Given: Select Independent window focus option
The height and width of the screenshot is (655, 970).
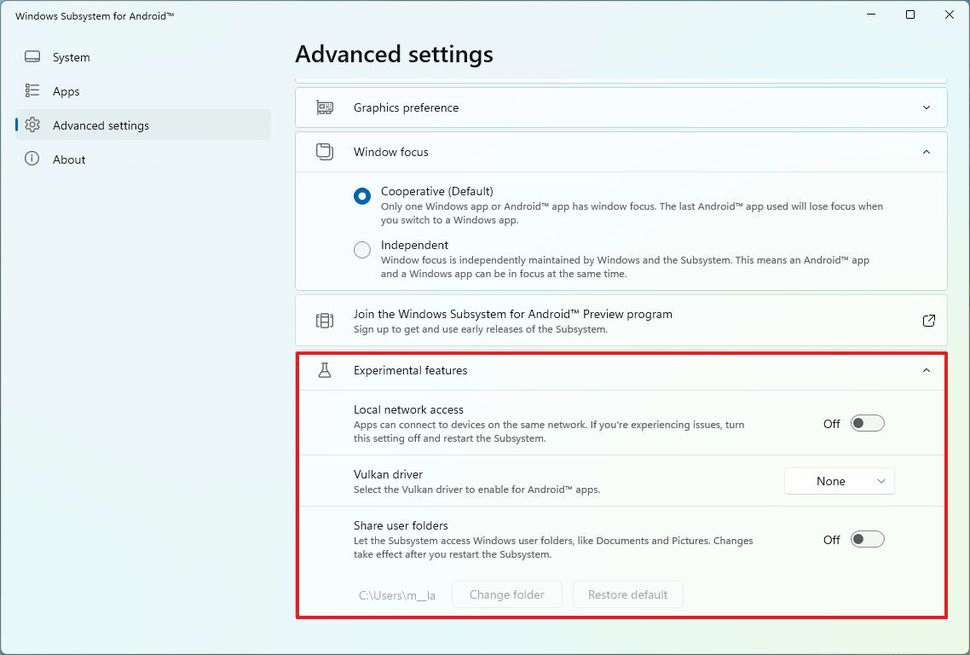Looking at the screenshot, I should pos(363,250).
